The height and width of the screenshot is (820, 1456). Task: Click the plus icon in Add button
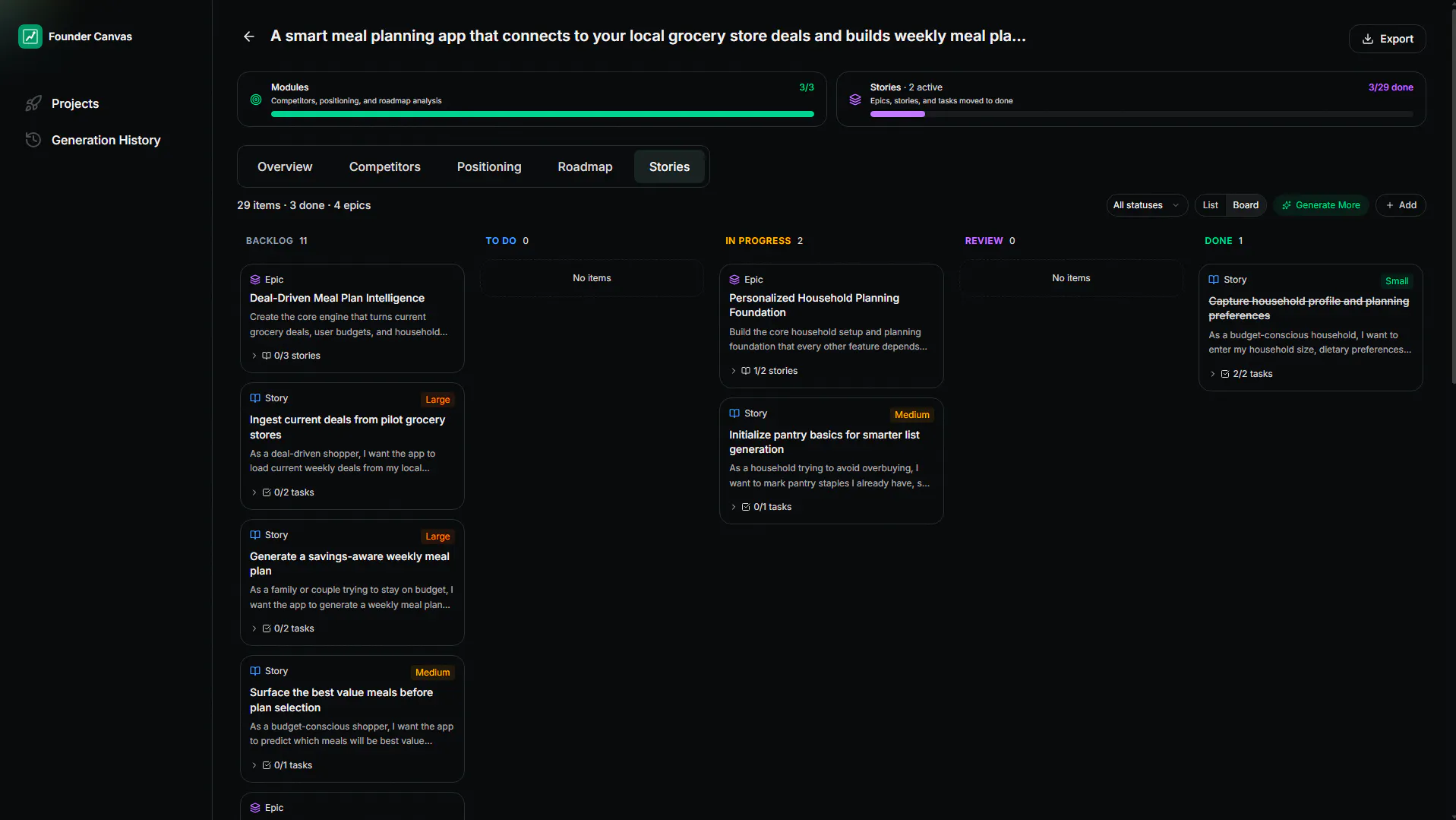[1390, 205]
